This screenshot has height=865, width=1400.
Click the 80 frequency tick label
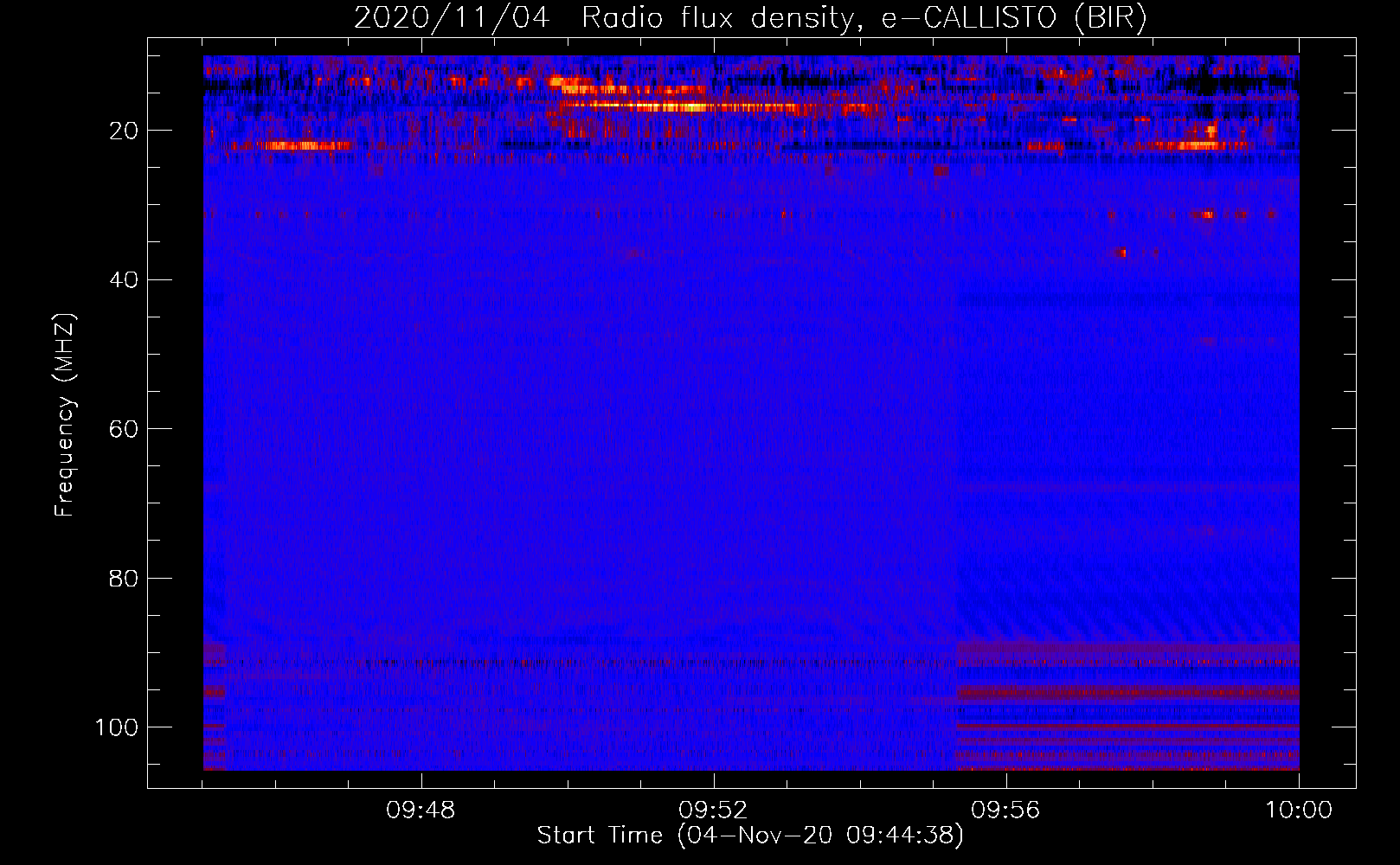(124, 578)
